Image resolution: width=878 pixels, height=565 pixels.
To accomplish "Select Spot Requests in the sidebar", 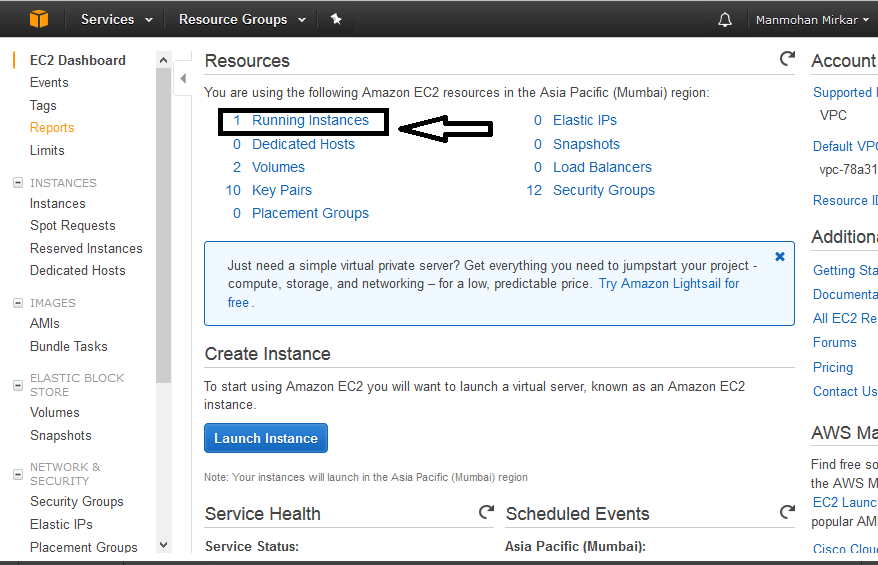I will [73, 226].
